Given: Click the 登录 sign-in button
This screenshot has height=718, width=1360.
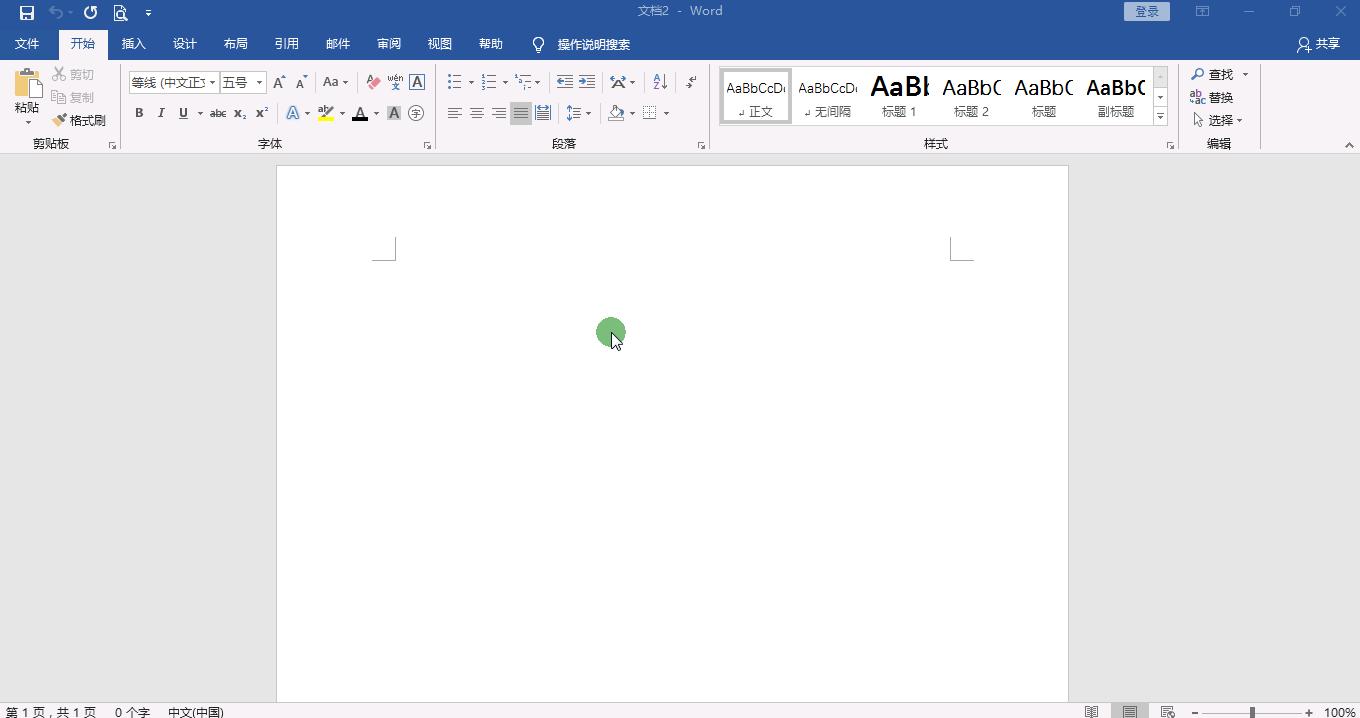Looking at the screenshot, I should [x=1146, y=12].
